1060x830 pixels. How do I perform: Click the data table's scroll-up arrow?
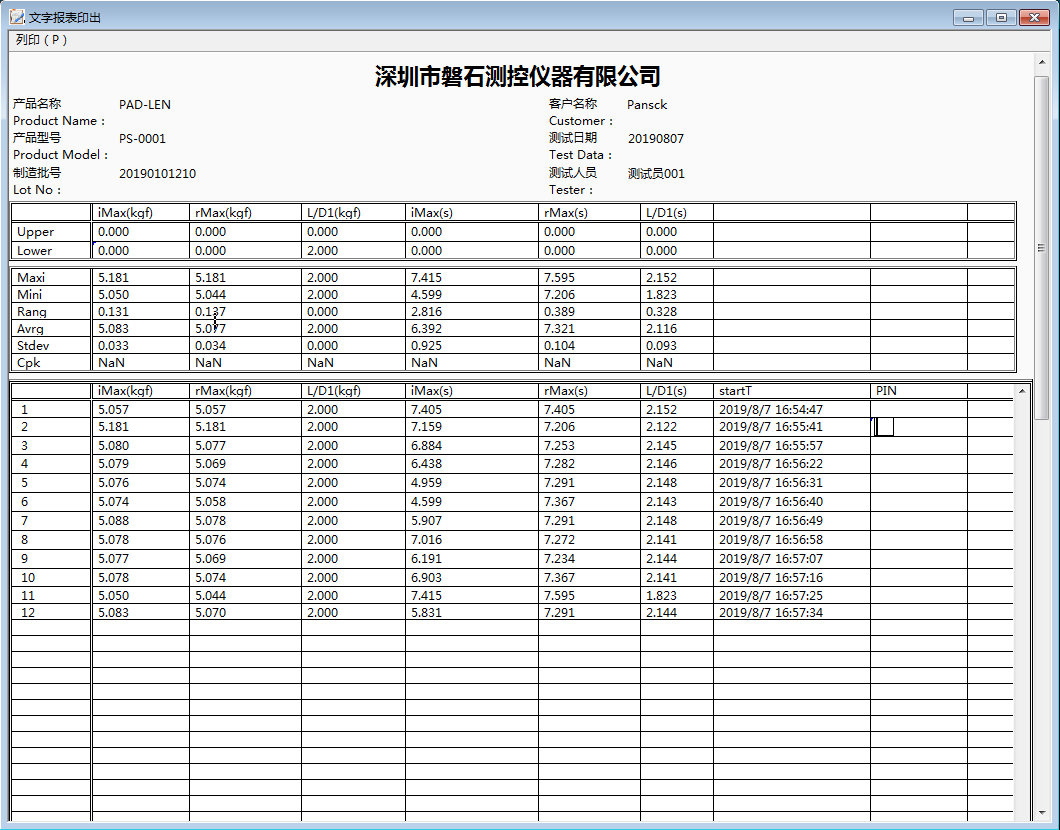coord(1021,392)
